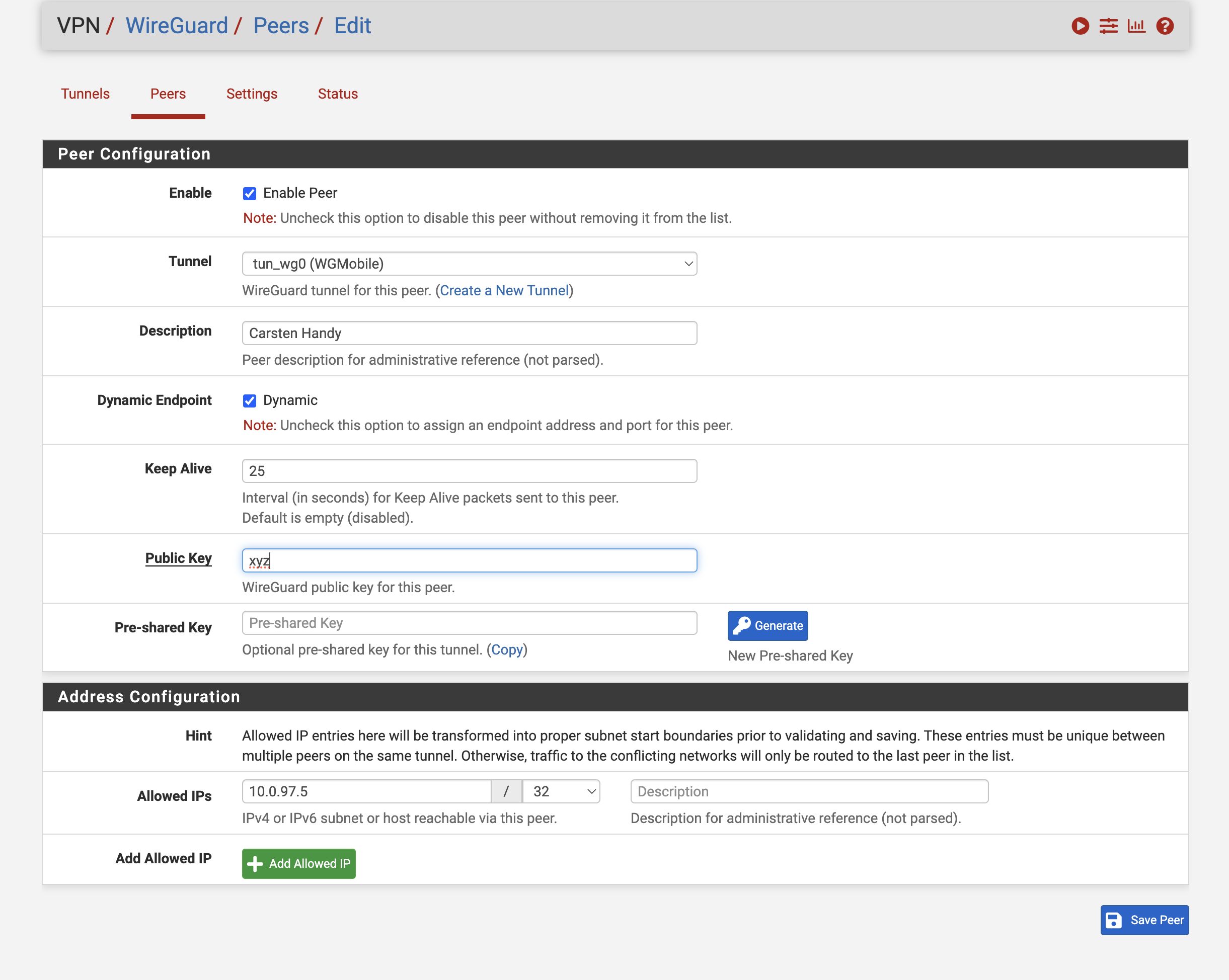Click the service start play icon
This screenshot has width=1229, height=980.
point(1080,26)
